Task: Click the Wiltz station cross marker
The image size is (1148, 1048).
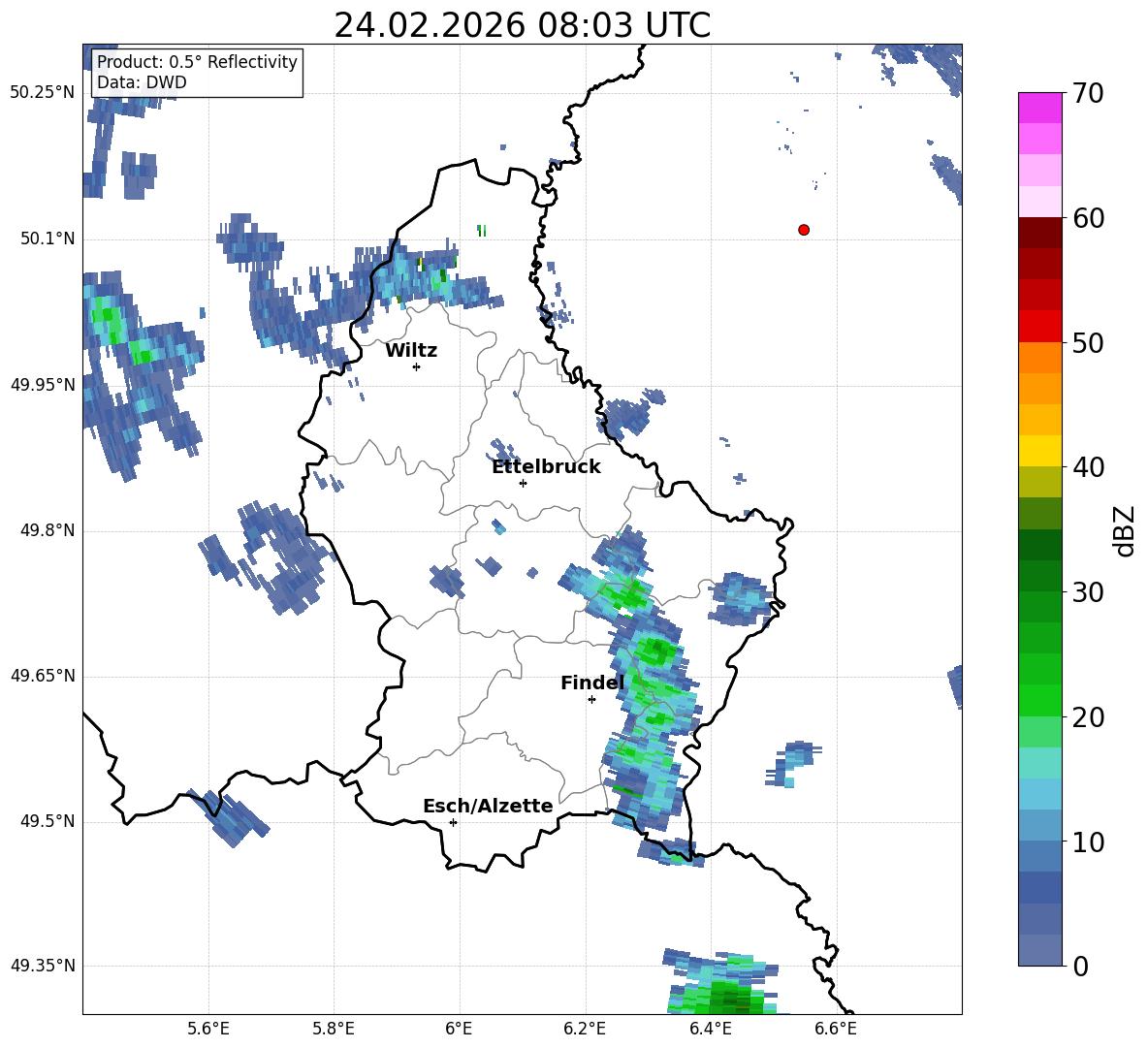Action: tap(417, 367)
